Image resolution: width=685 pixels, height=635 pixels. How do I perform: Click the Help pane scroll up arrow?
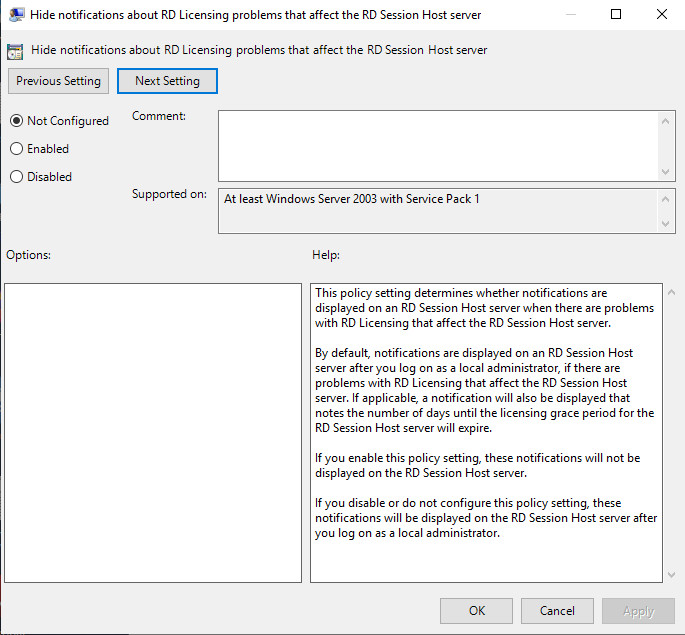669,292
